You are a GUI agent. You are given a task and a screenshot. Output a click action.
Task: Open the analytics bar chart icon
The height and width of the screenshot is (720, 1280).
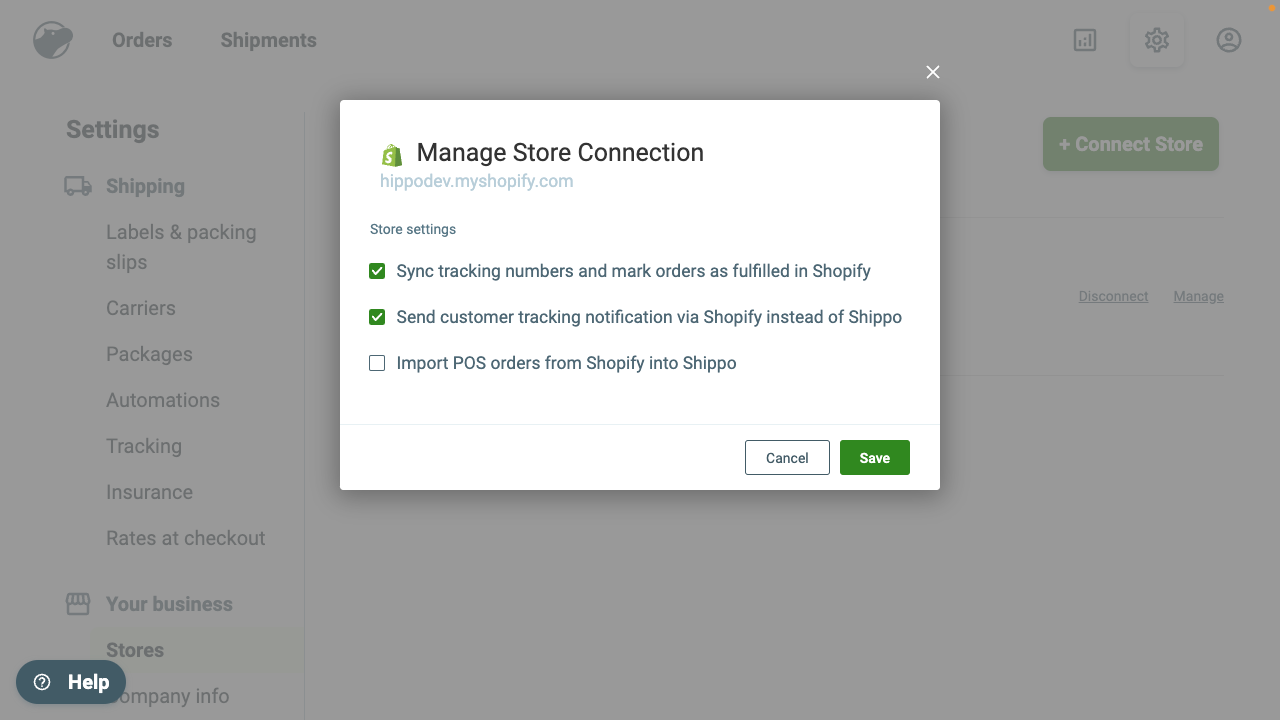1084,40
